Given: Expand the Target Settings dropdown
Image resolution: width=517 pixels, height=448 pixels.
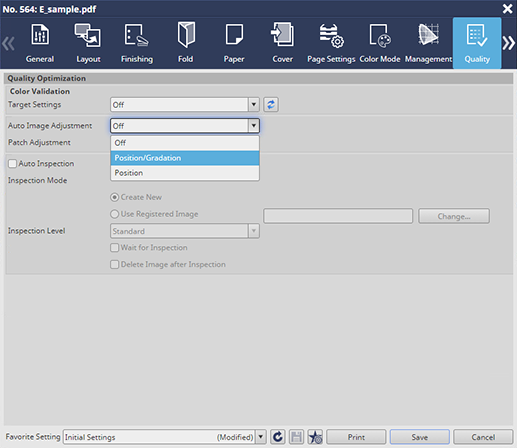Looking at the screenshot, I should 254,105.
